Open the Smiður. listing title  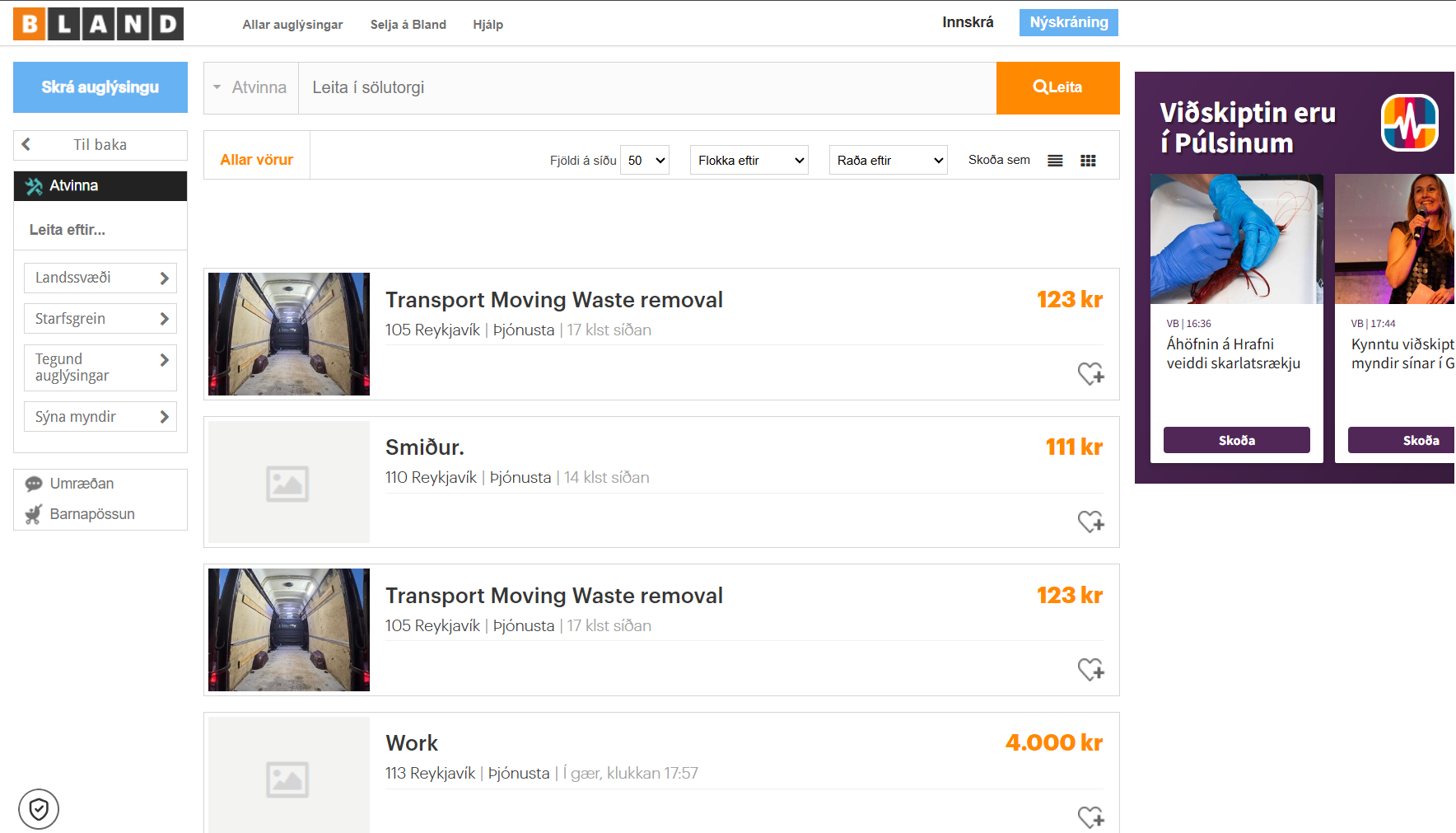point(425,447)
